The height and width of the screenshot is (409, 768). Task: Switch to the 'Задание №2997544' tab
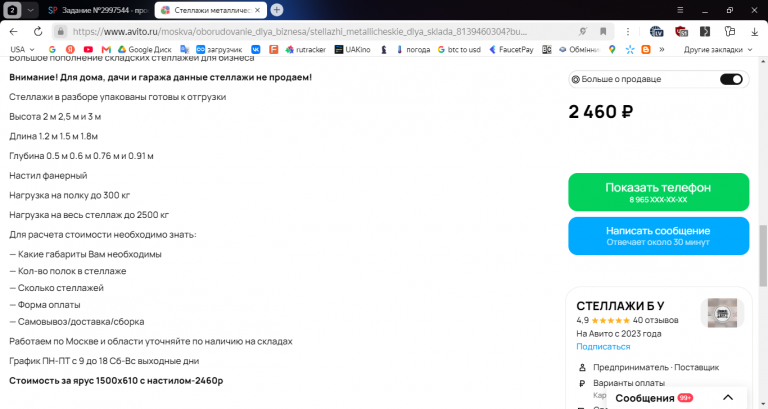point(98,10)
